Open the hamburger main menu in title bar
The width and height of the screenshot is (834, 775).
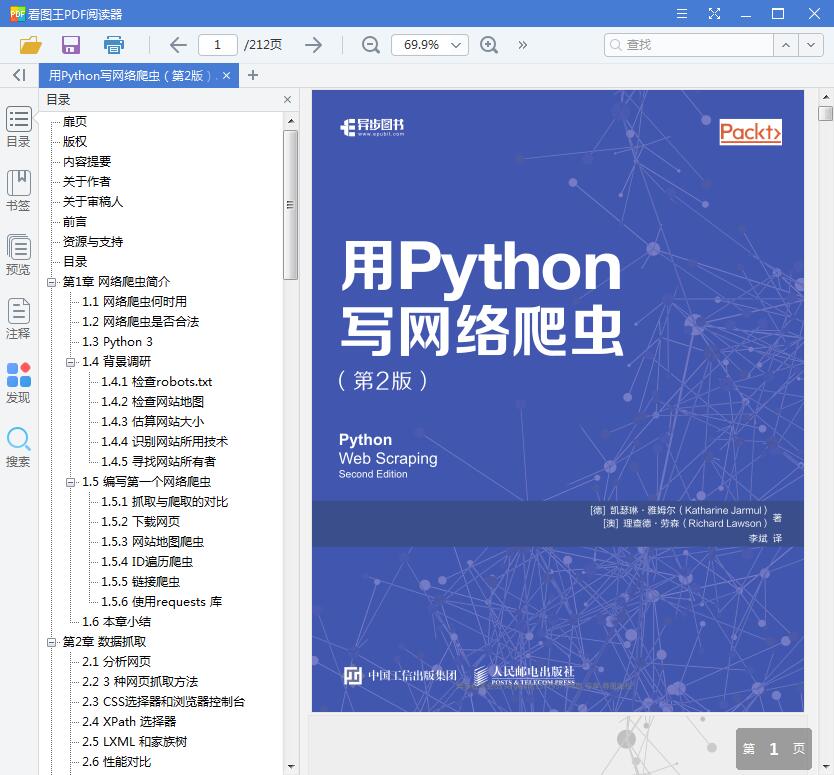click(682, 14)
